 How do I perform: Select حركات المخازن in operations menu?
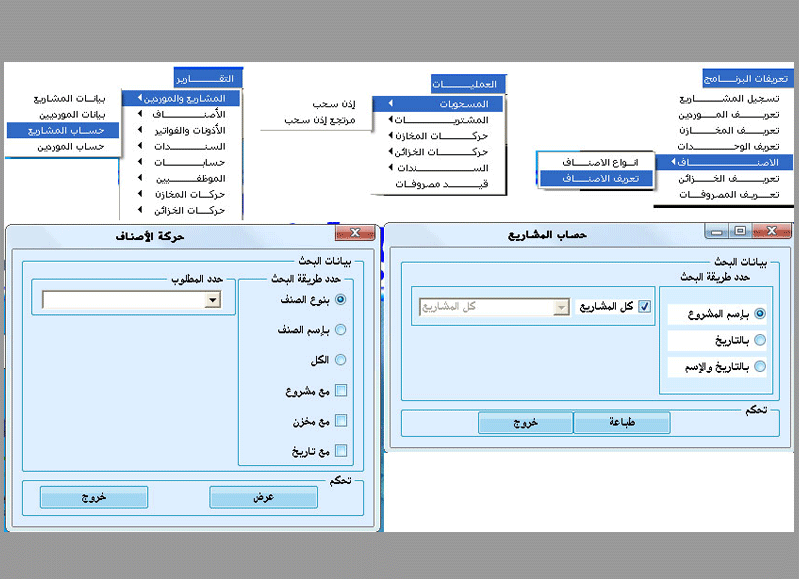click(x=438, y=136)
